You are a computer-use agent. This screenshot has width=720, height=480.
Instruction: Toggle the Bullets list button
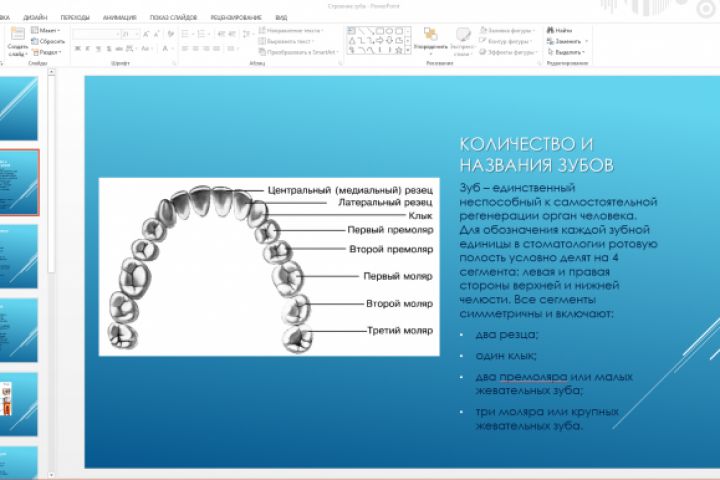click(x=187, y=34)
